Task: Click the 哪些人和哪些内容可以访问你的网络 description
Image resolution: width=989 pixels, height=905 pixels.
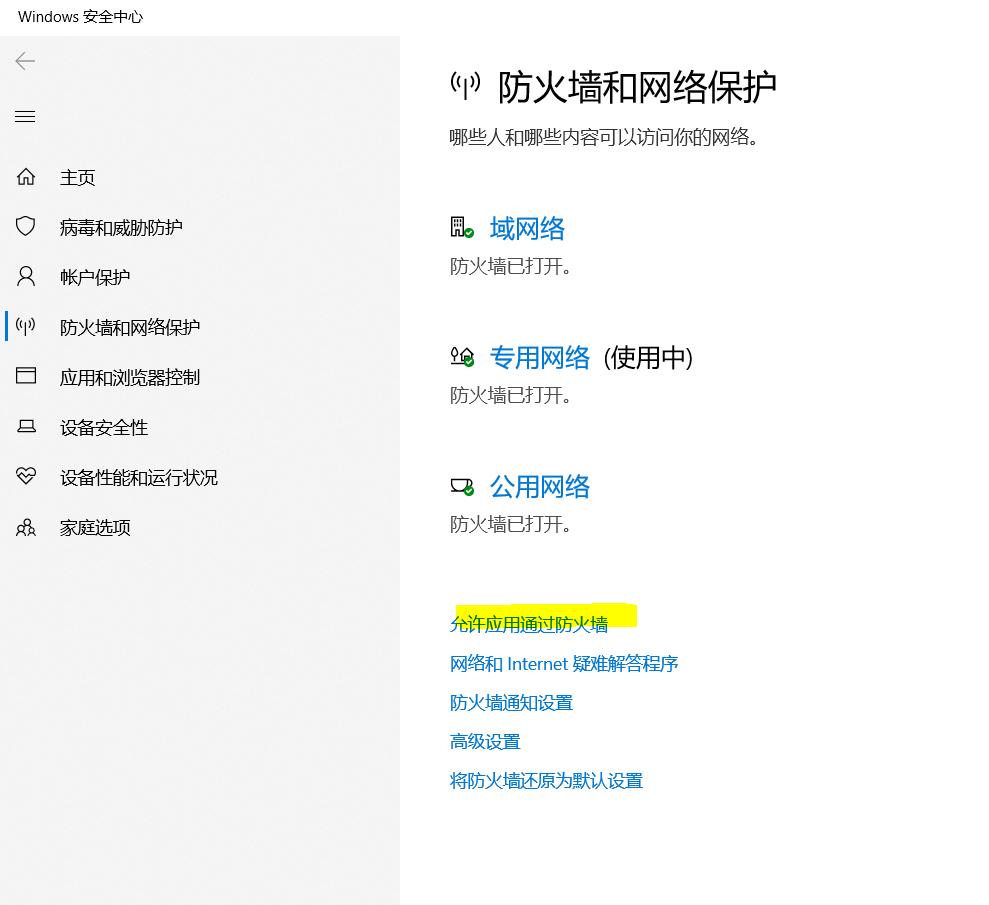Action: pos(604,137)
